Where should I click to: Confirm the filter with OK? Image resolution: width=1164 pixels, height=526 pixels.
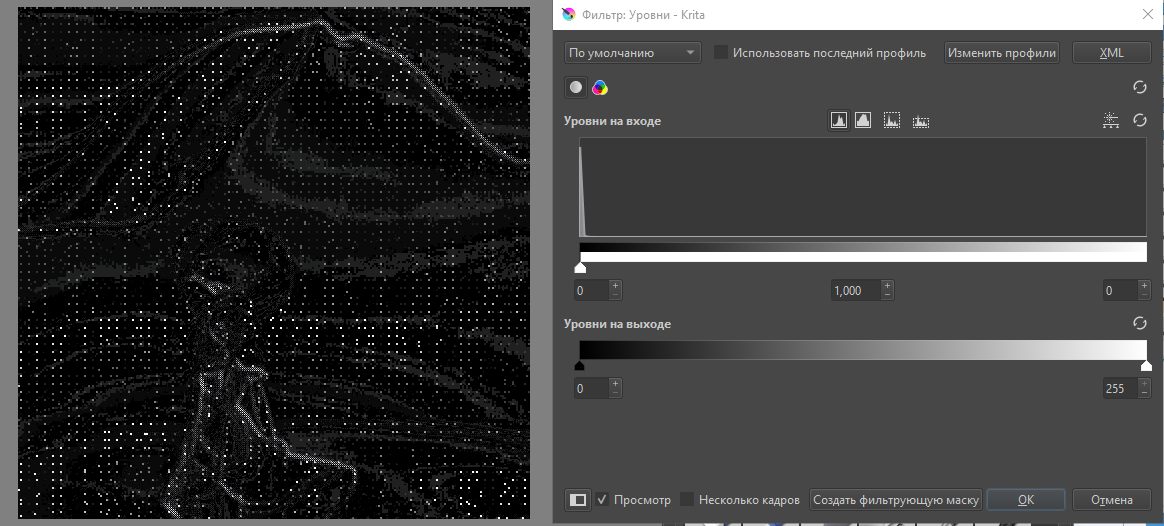(x=1026, y=500)
